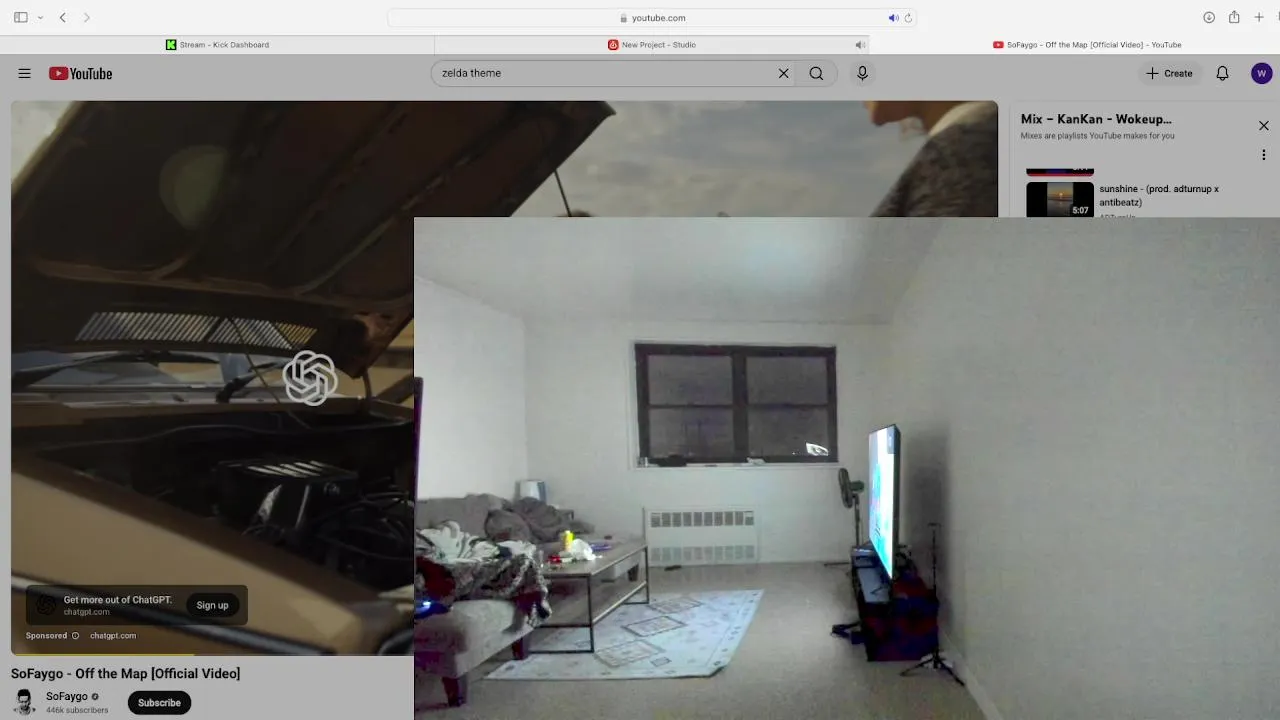Viewport: 1280px width, 720px height.
Task: Click Sign up on the ChatGPT ad
Action: (212, 605)
